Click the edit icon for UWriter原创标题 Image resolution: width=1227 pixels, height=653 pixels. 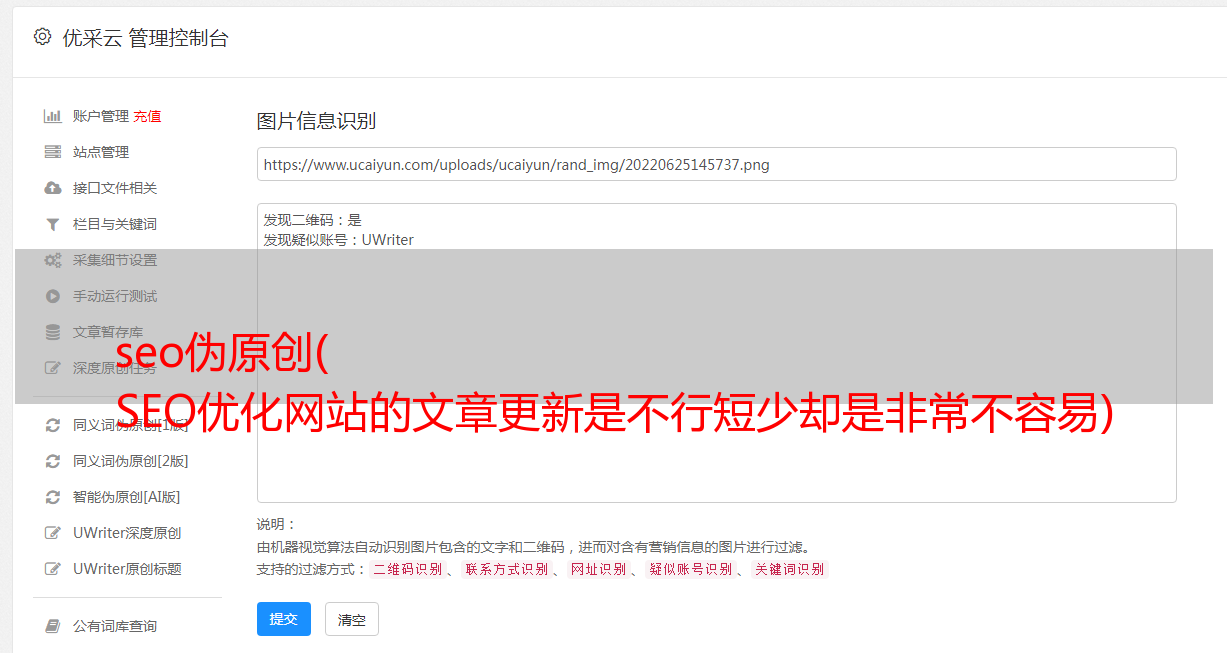(x=53, y=569)
